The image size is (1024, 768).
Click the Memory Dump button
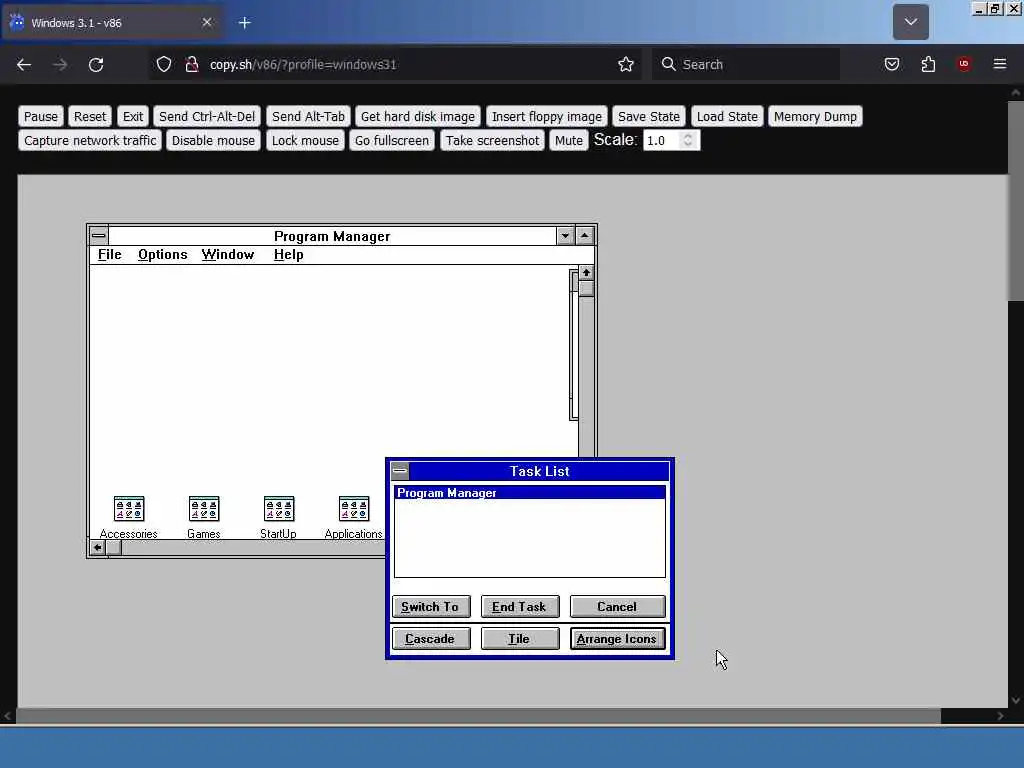point(815,116)
